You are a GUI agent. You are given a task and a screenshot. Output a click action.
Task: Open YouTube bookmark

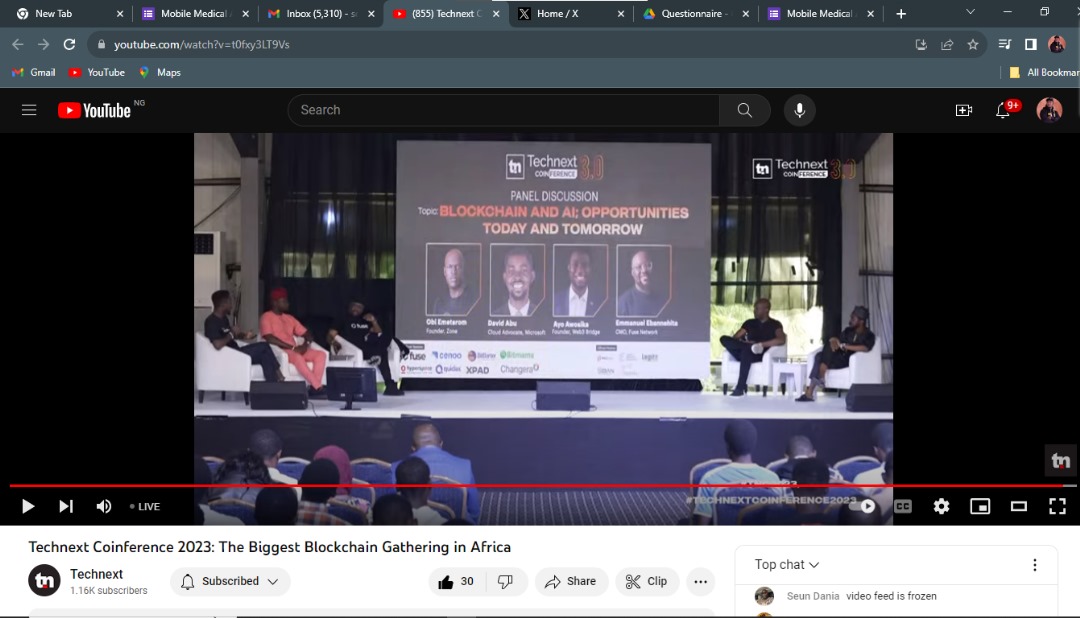tap(97, 72)
